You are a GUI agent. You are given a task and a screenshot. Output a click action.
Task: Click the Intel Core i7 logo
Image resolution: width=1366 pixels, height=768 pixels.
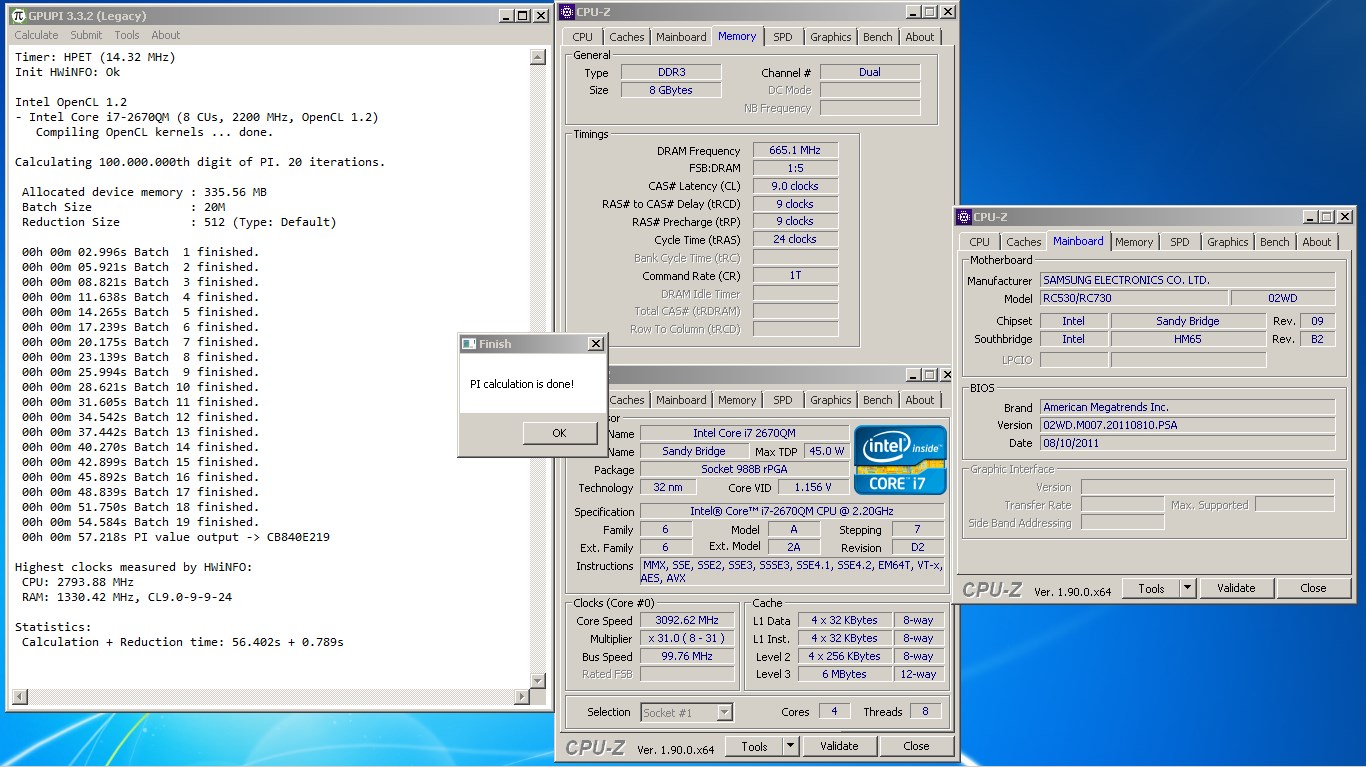click(900, 460)
